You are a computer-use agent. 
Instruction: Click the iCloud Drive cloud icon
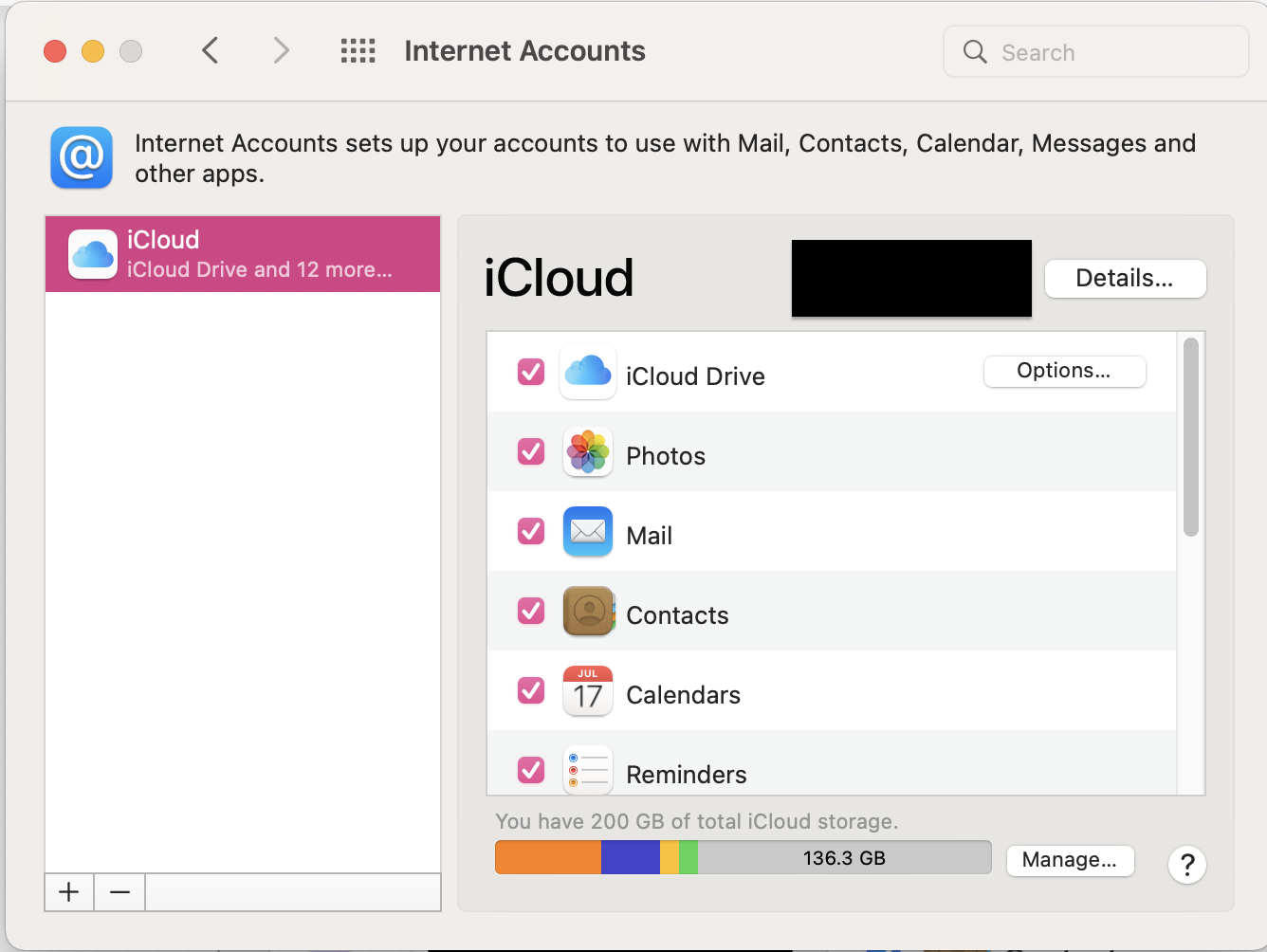pos(588,372)
